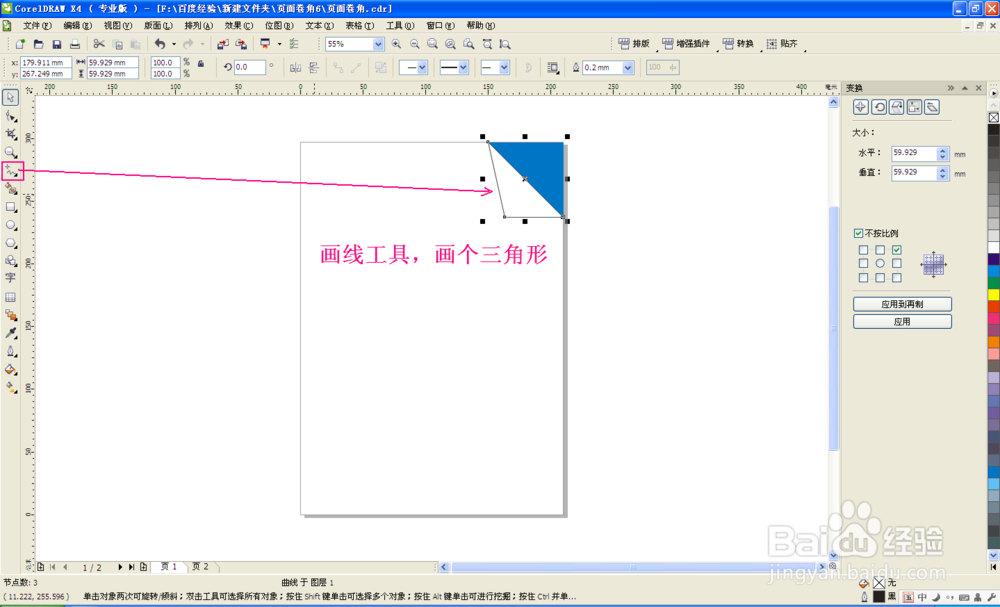This screenshot has height=607, width=1000.
Task: Select the Zoom tool in toolbox
Action: pyautogui.click(x=12, y=151)
